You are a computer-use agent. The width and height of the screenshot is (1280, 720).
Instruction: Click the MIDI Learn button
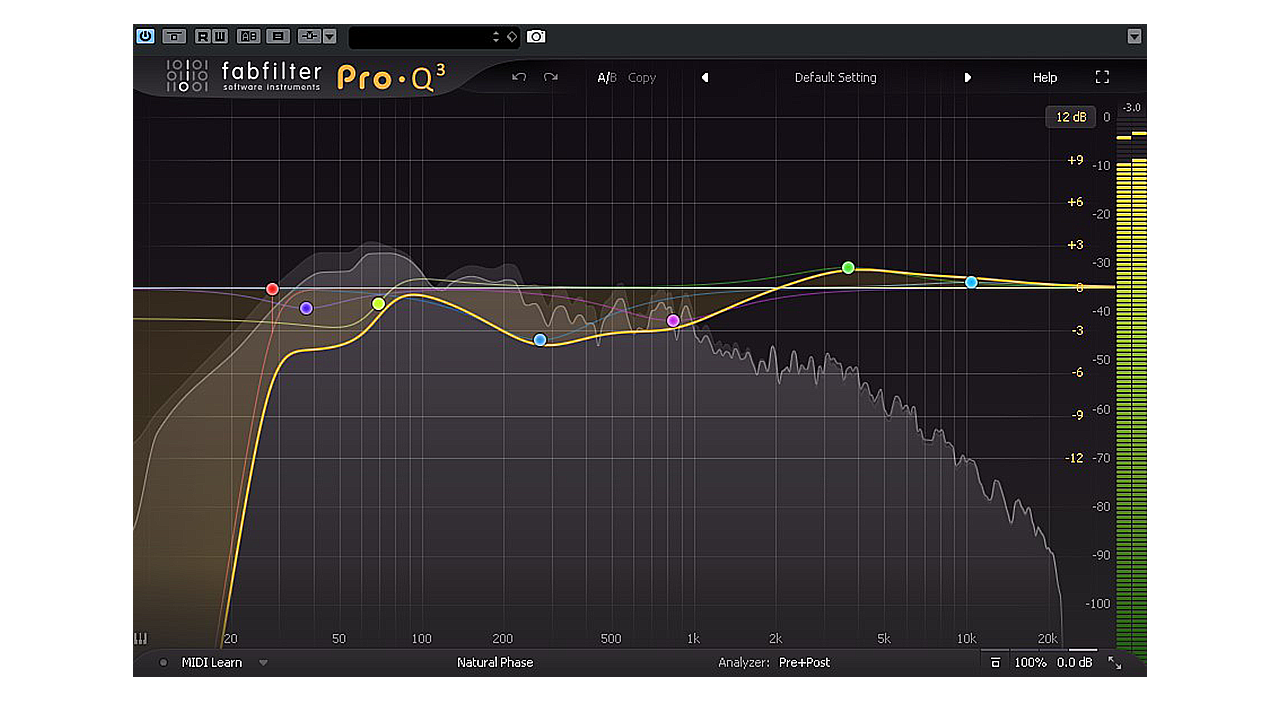212,662
